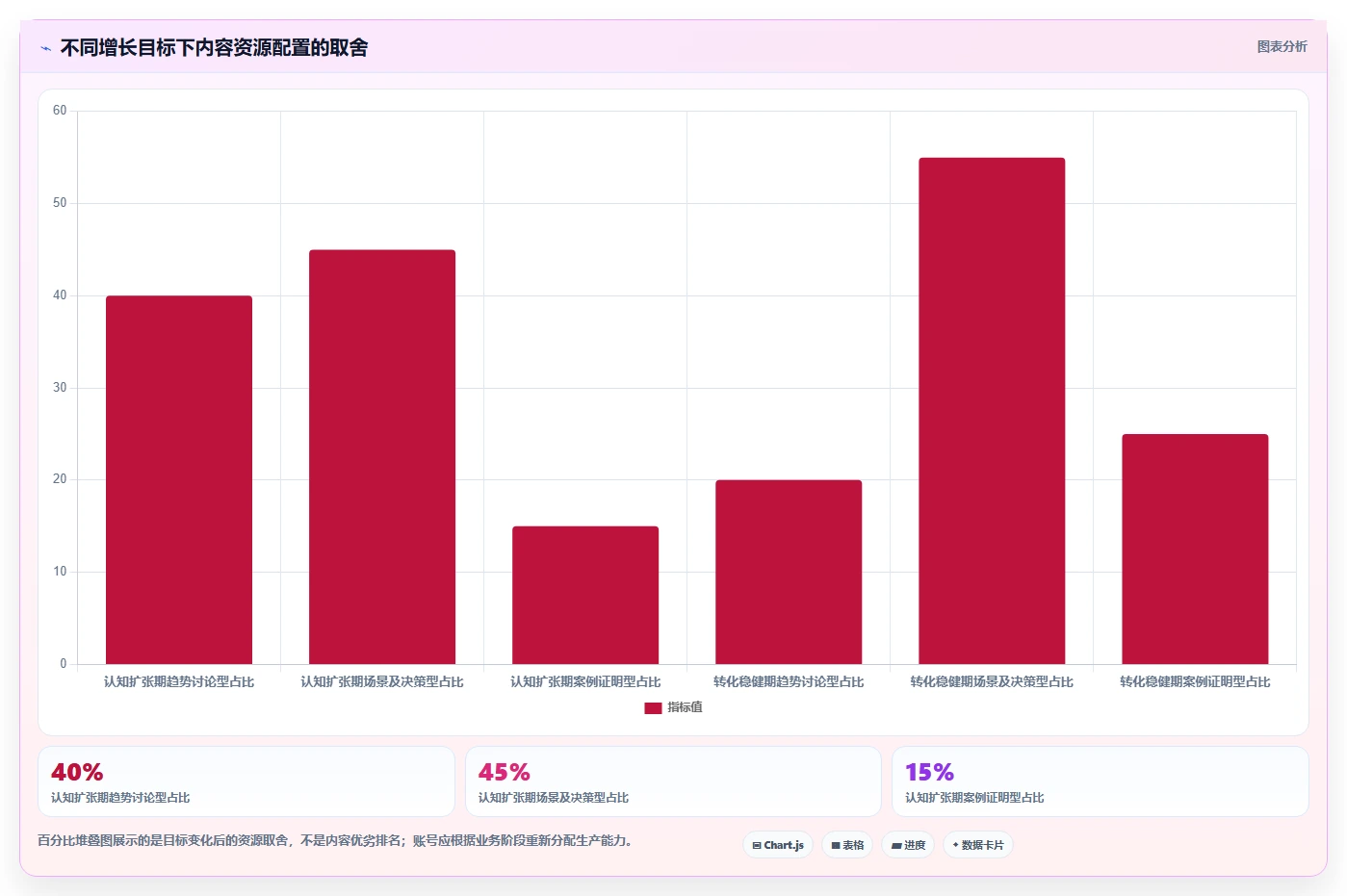Click the 转化稳健期场景及决策型占比 bar
This screenshot has height=896, width=1347.
tap(992, 410)
